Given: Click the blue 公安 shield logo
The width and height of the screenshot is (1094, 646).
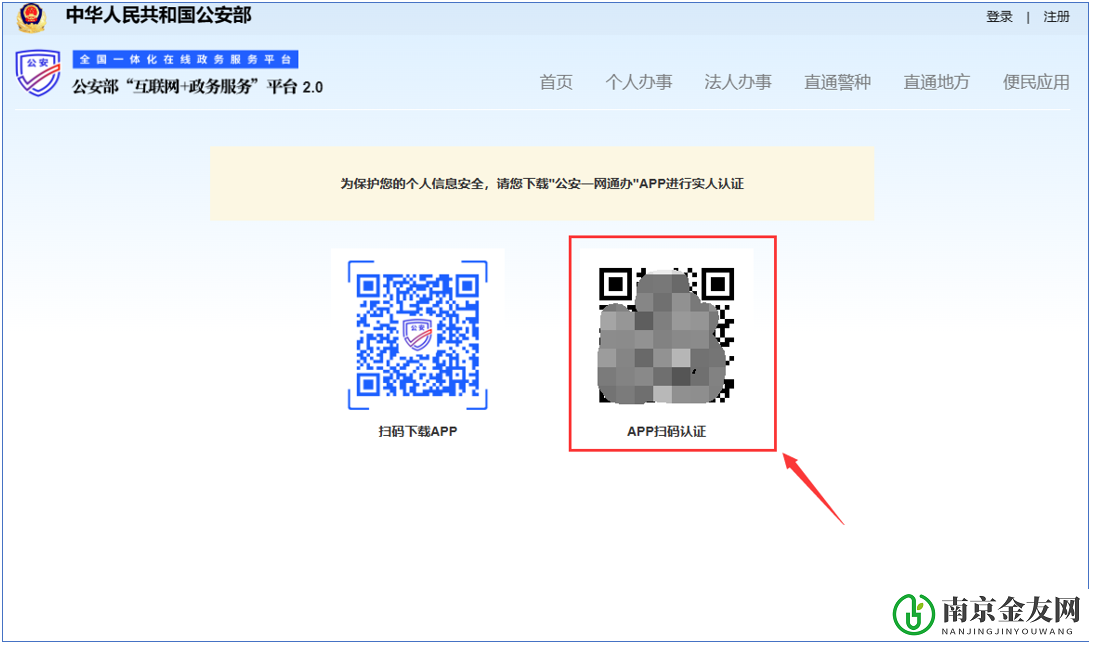Looking at the screenshot, I should (38, 73).
